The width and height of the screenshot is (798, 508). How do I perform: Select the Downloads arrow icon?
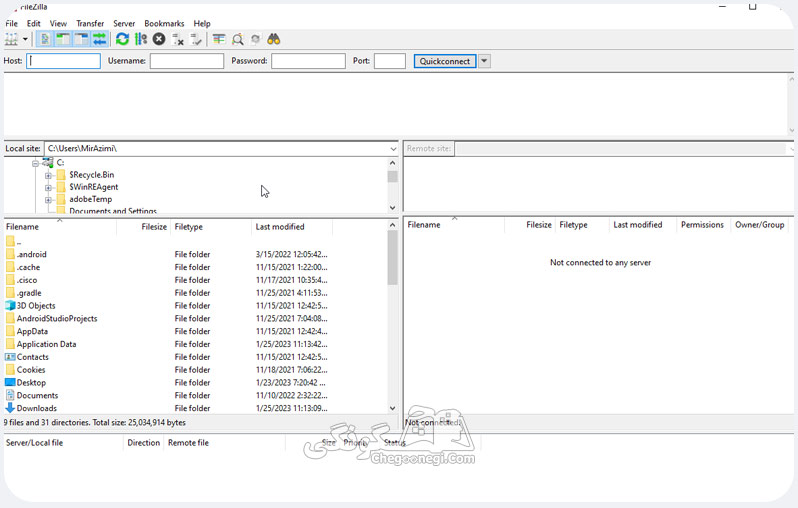[x=10, y=408]
